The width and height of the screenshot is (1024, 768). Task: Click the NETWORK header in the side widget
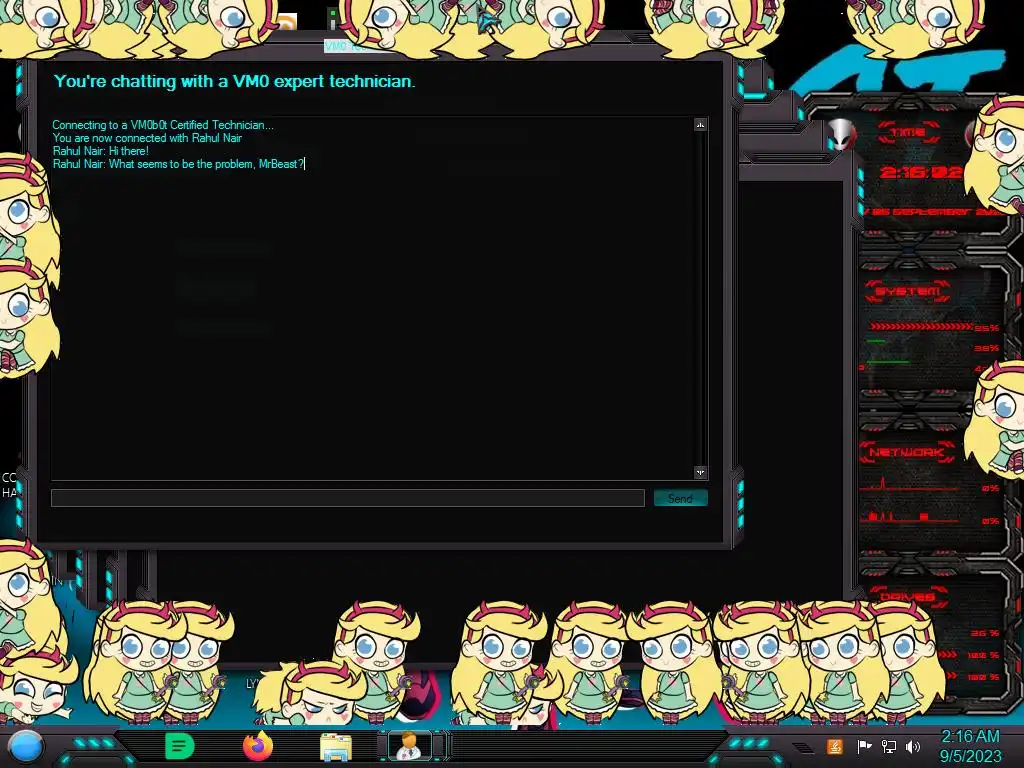[x=906, y=452]
